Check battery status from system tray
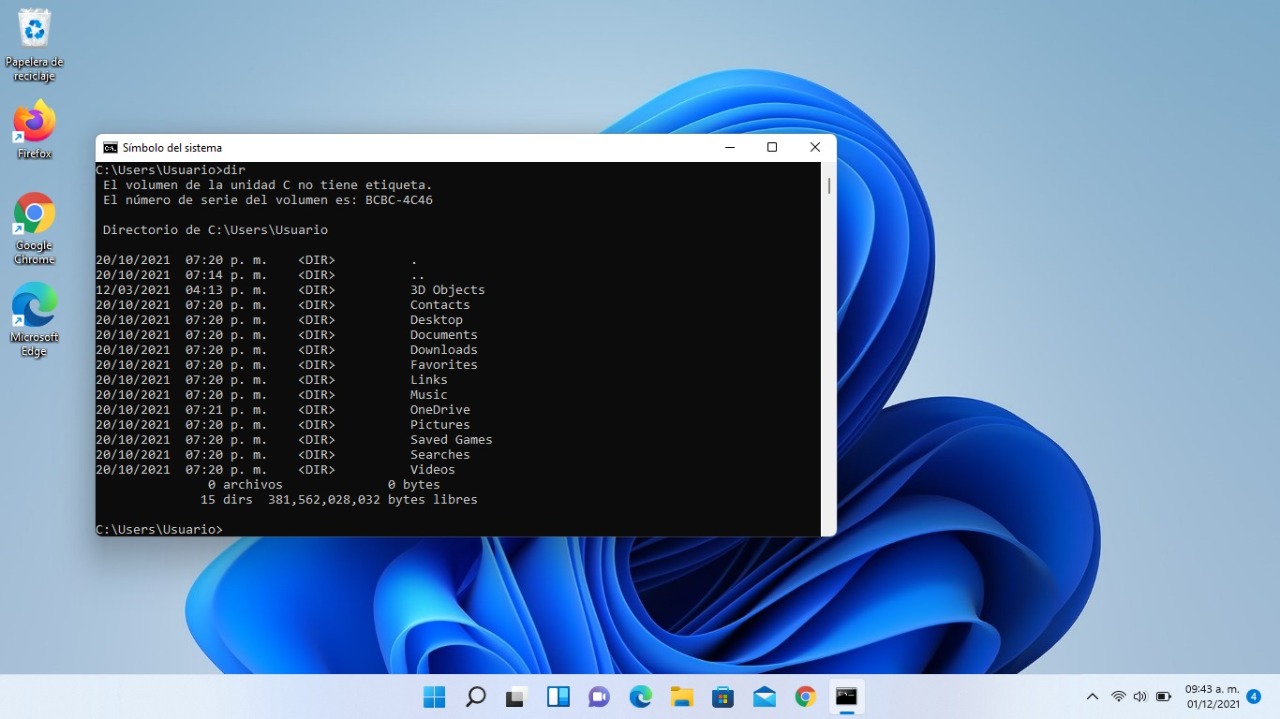 pos(1162,696)
